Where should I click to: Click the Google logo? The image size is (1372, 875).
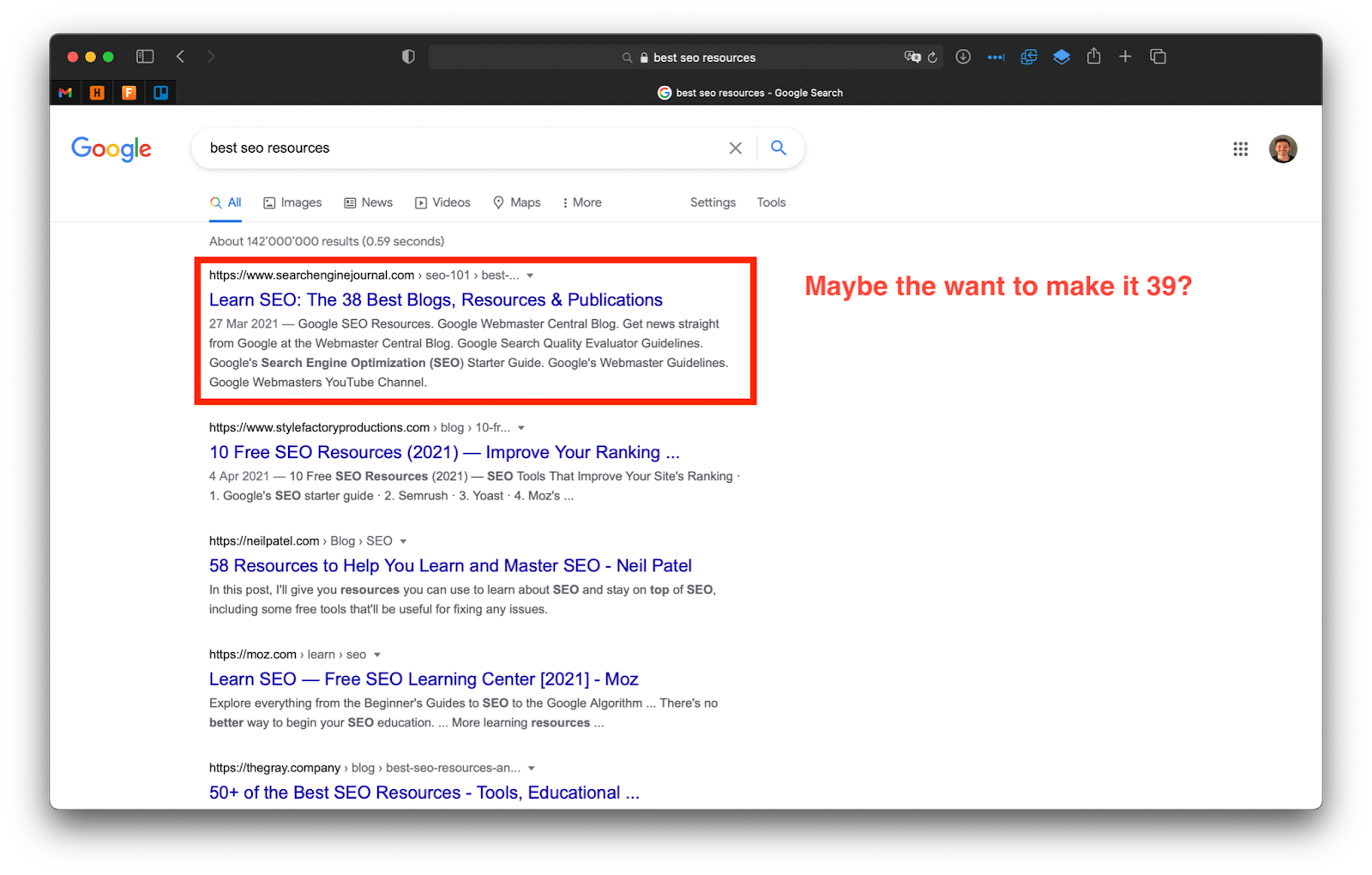pos(111,148)
